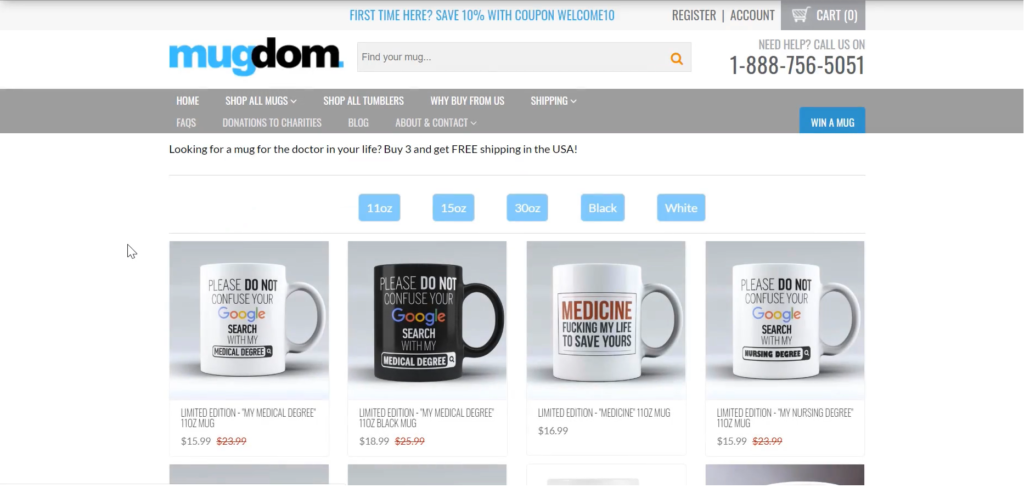Open the Shop All Tumblers page

363,101
